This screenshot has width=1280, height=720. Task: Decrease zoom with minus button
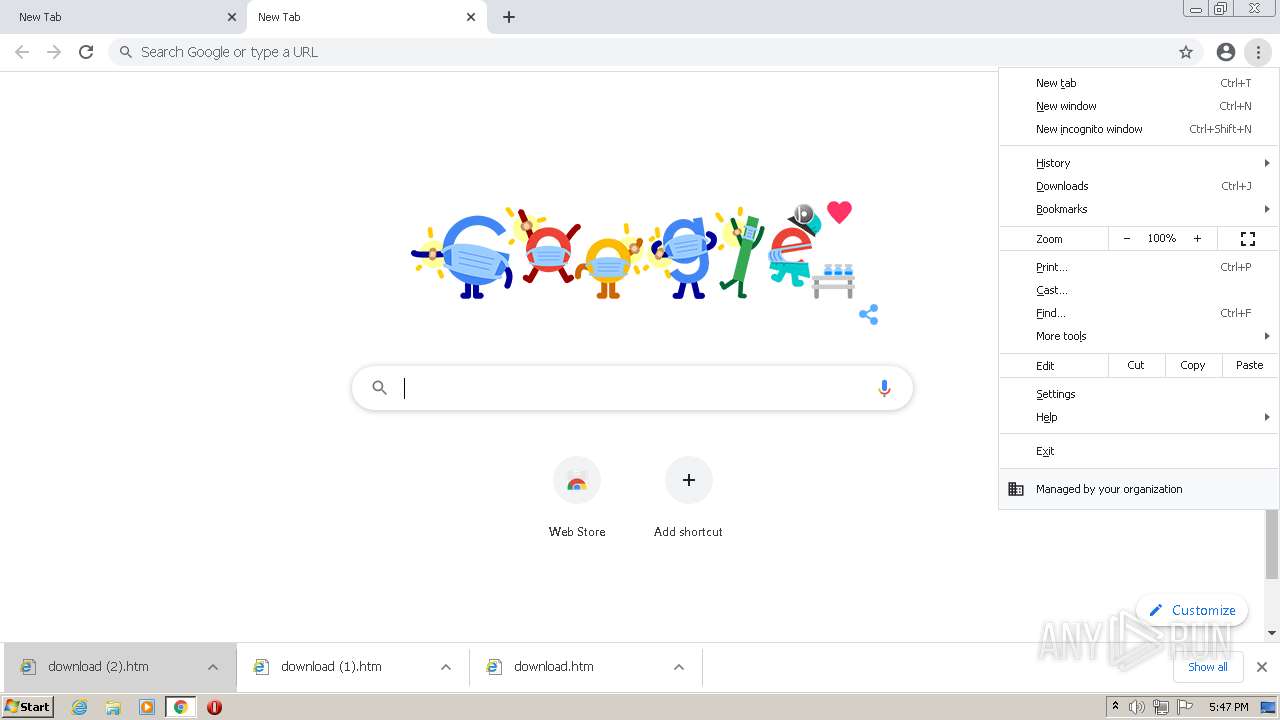(x=1127, y=239)
